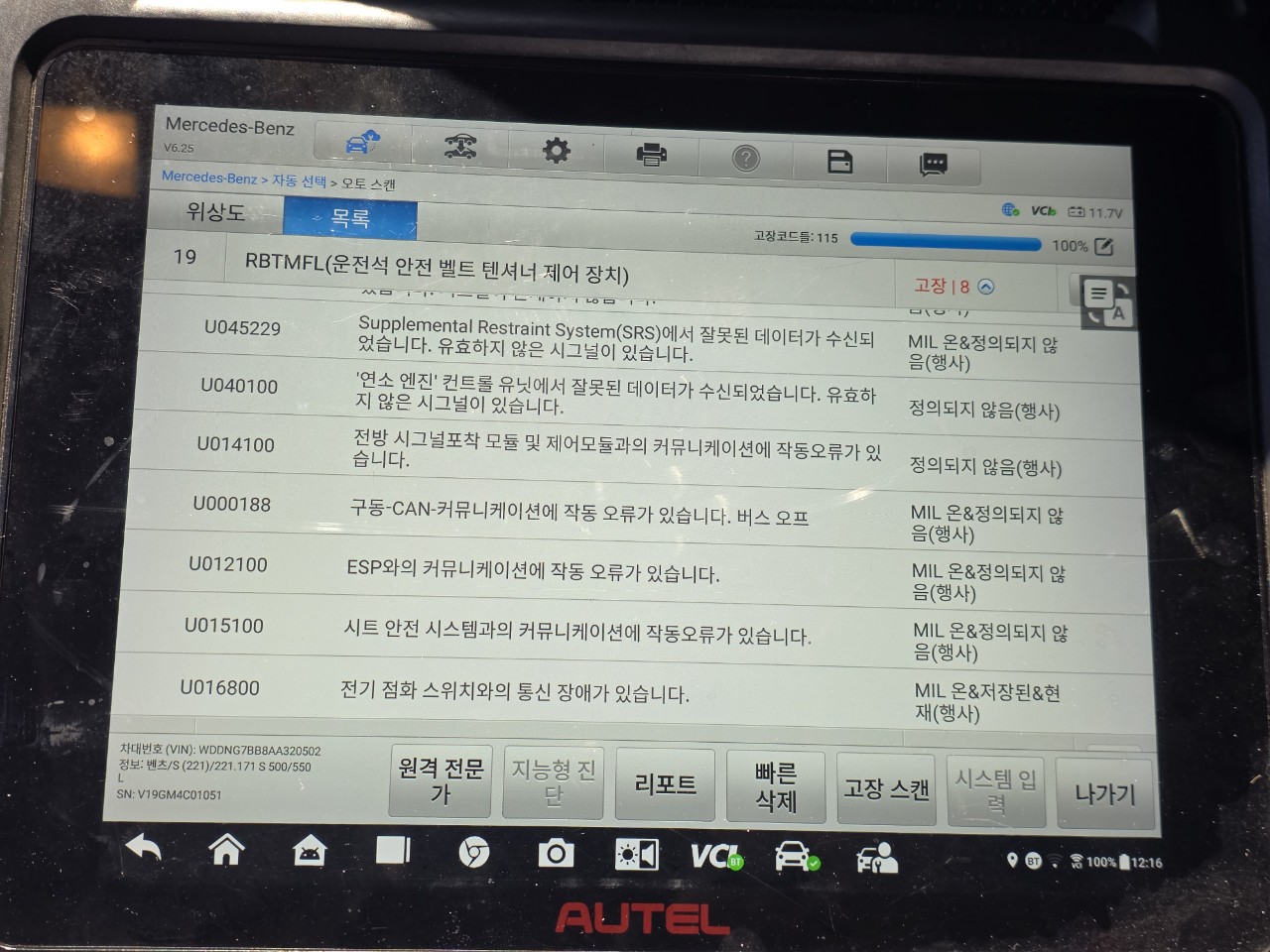Viewport: 1270px width, 952px height.
Task: Tap the Android home icon in the navigation bar
Action: click(226, 849)
